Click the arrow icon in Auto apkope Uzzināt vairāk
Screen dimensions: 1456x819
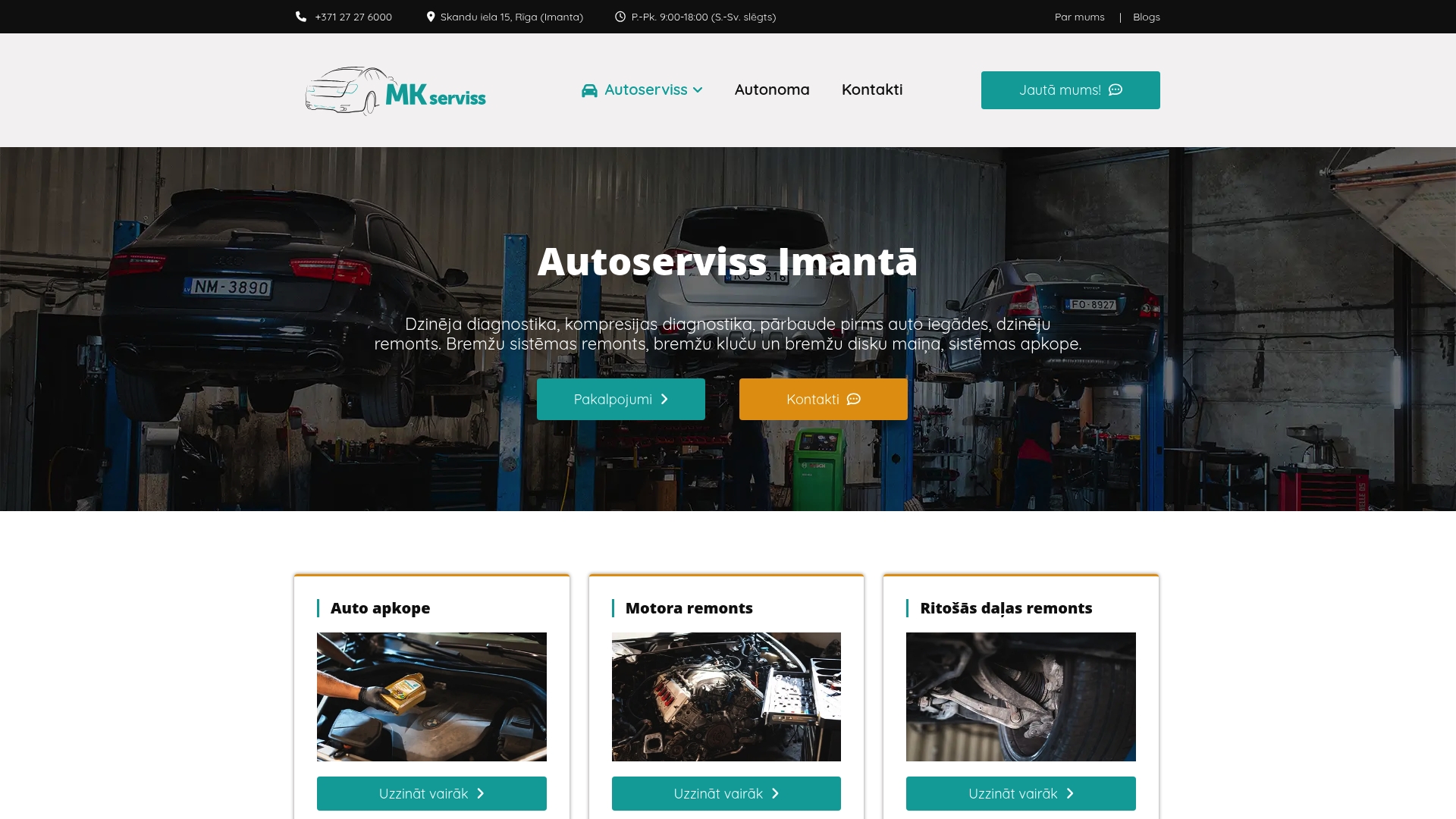(479, 793)
